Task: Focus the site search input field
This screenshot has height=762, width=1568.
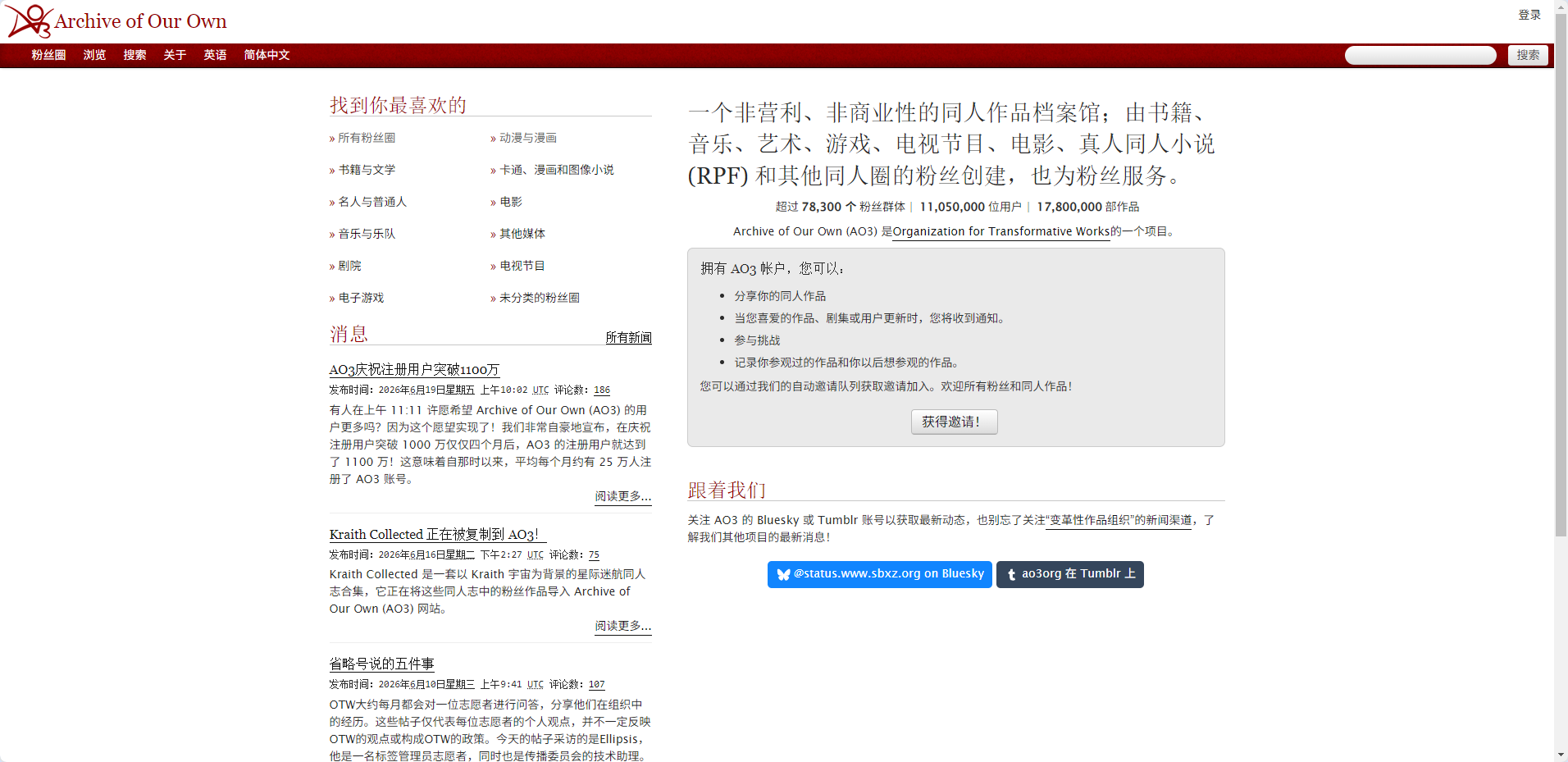Action: pyautogui.click(x=1420, y=55)
